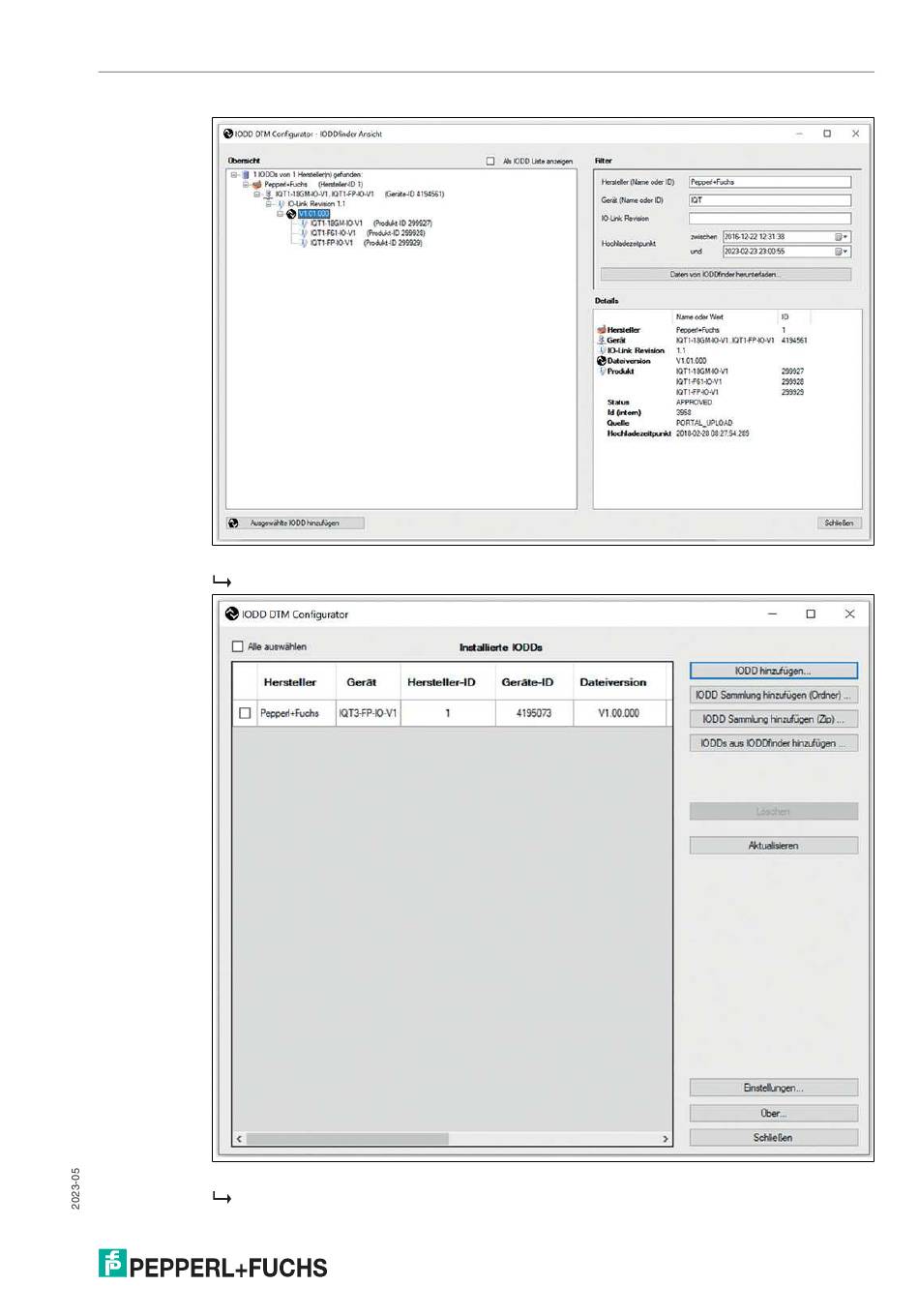
Task: Collapse the V1.01.000 version tree node
Action: 281,214
